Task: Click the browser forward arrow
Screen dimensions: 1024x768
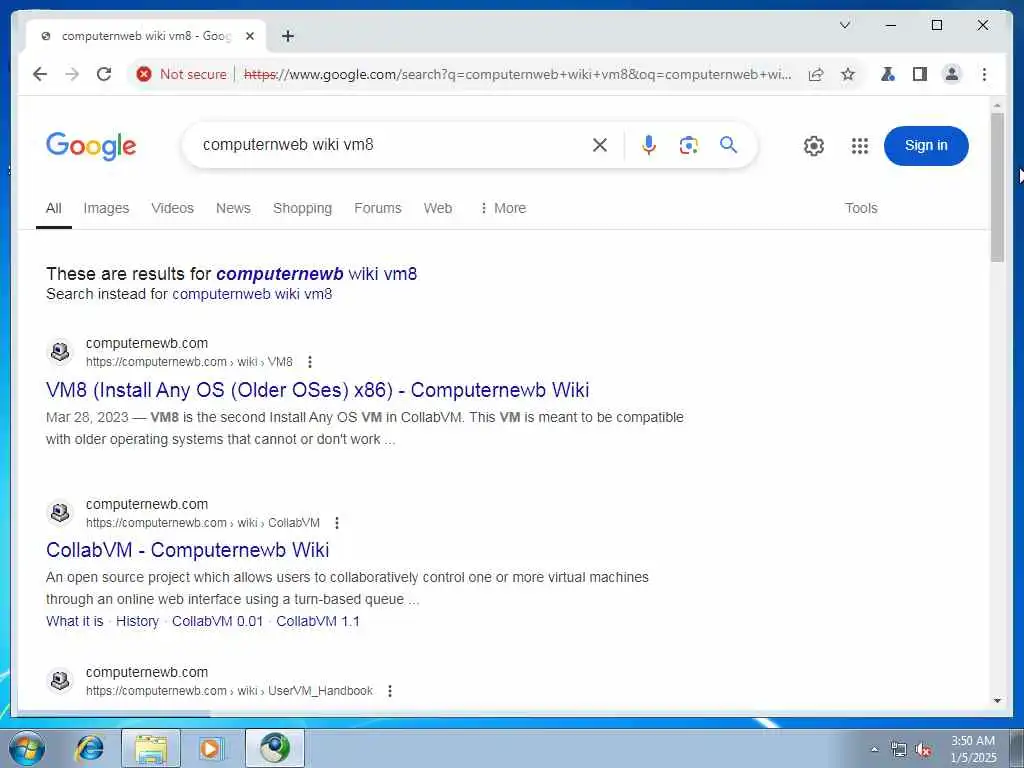Action: [x=72, y=74]
